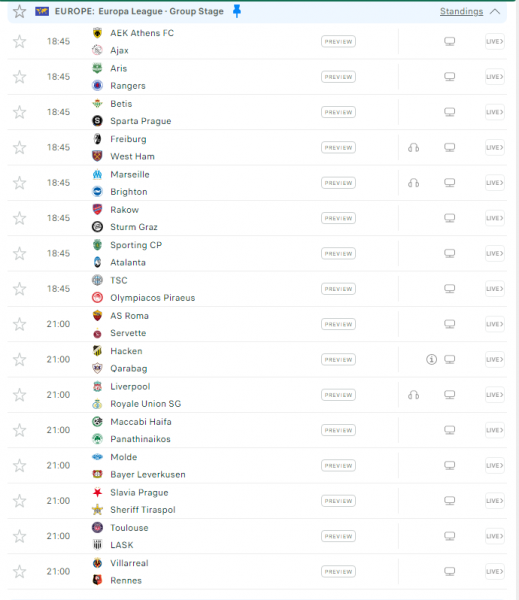Open the Standings link
519x600 pixels.
coord(461,11)
